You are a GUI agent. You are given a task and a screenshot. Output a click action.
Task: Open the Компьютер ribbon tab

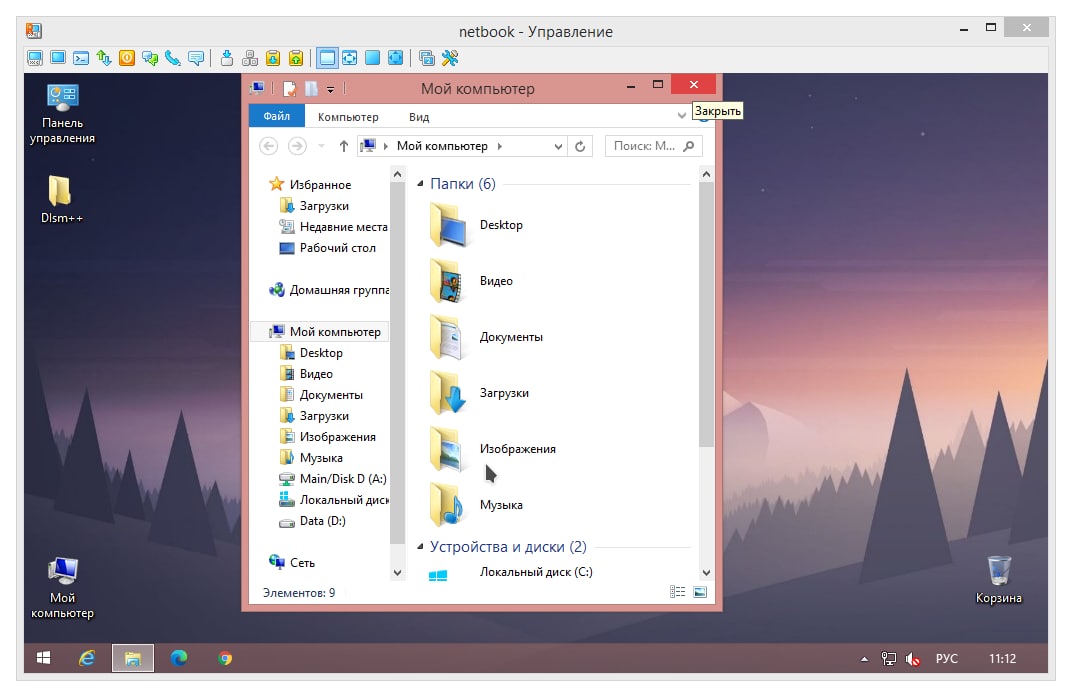[x=348, y=117]
